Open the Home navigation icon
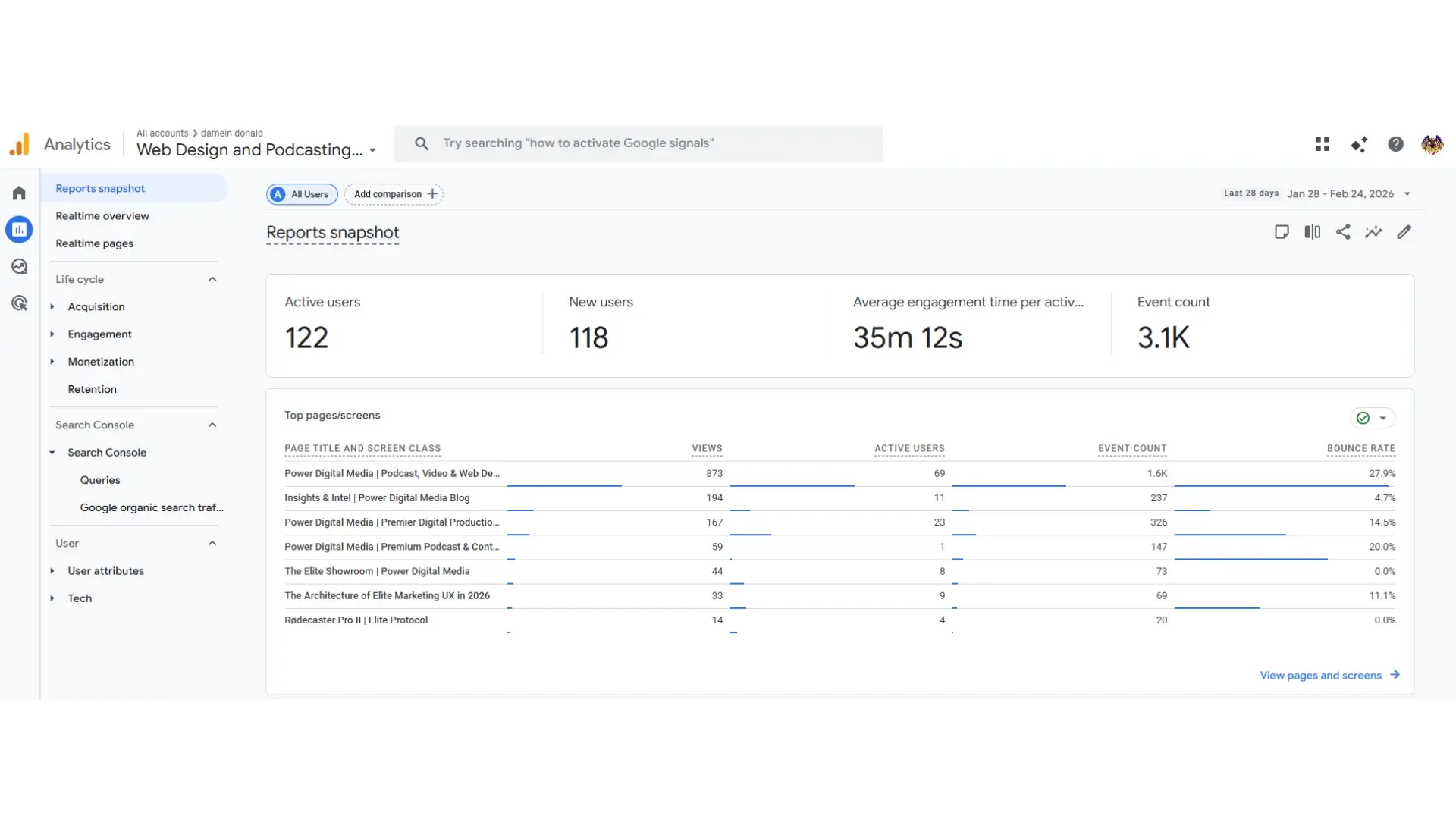This screenshot has width=1456, height=819. 19,193
